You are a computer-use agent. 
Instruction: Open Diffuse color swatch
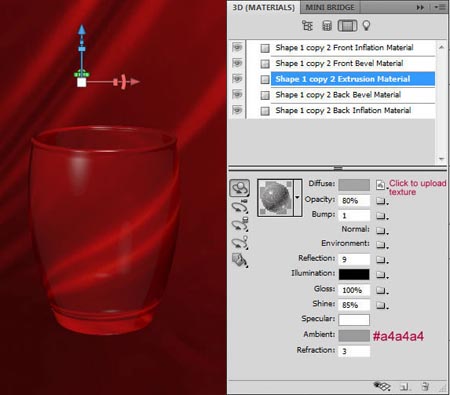pos(354,185)
